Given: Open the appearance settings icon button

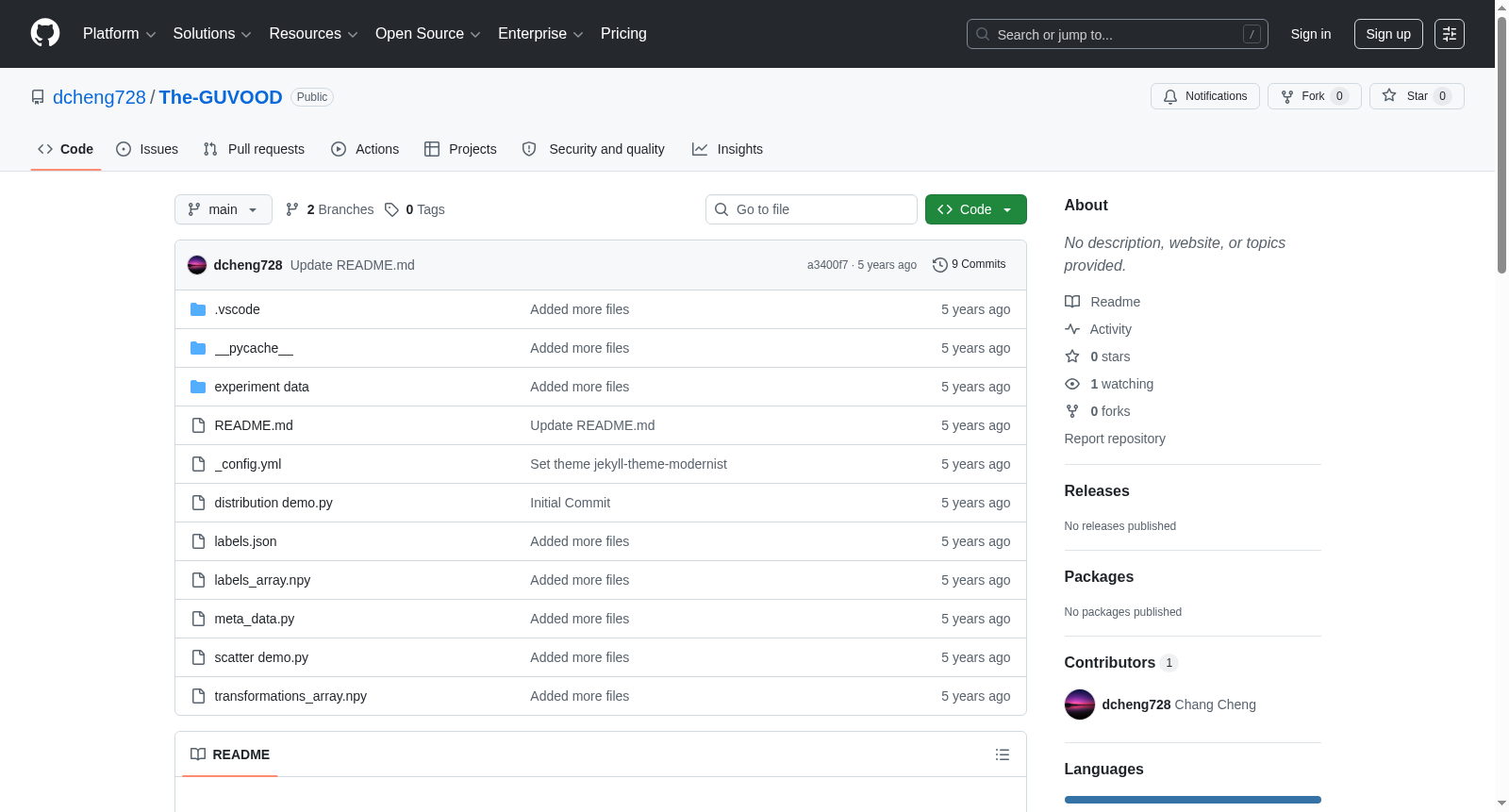Looking at the screenshot, I should (x=1450, y=34).
